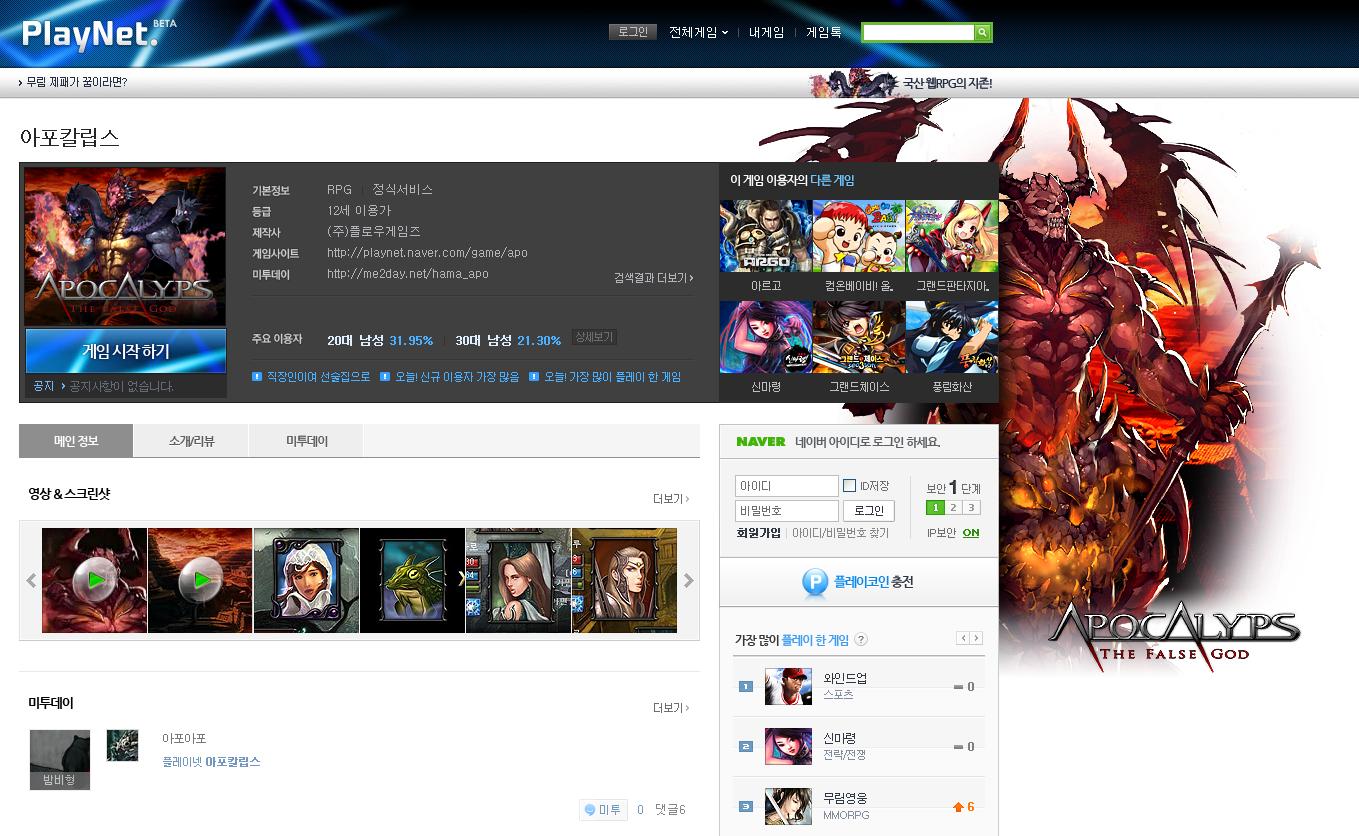The height and width of the screenshot is (836, 1359).
Task: Open help icon beside 가장 많이 플레이 한 게임
Action: point(861,640)
